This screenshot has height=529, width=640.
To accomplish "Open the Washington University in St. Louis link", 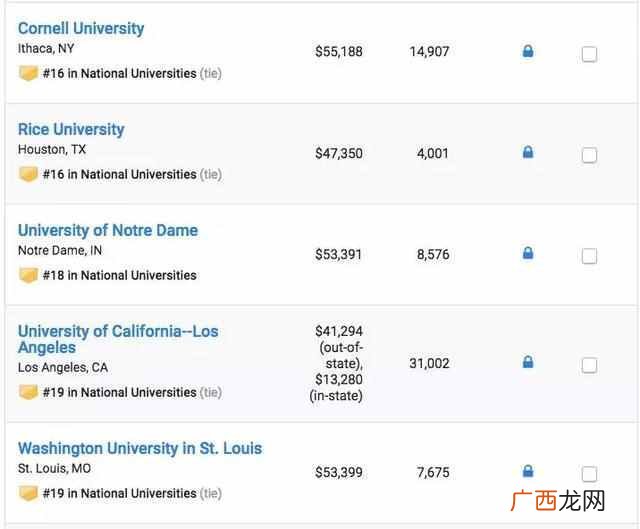I will coord(140,448).
